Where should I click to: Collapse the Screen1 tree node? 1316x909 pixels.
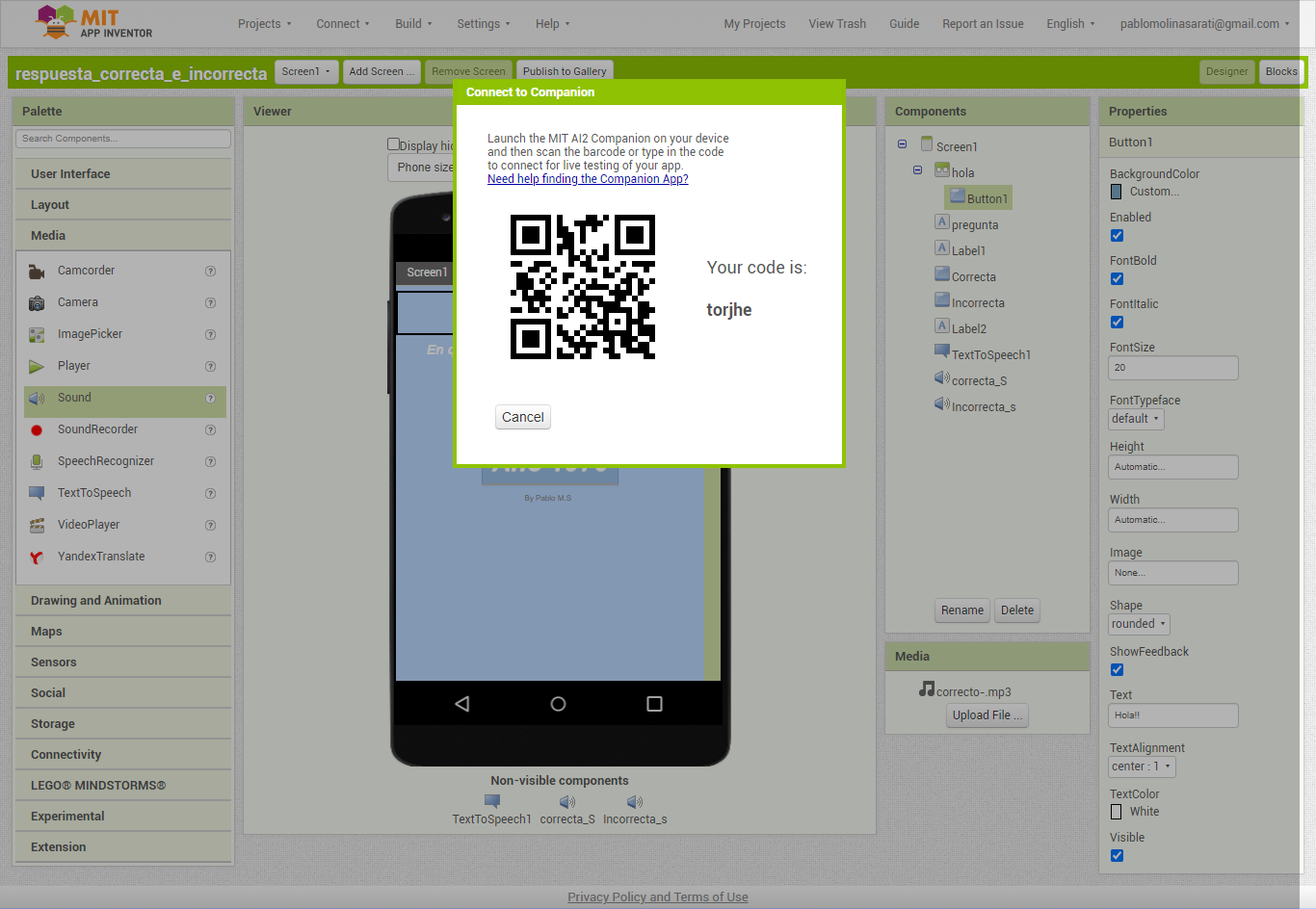(x=902, y=144)
